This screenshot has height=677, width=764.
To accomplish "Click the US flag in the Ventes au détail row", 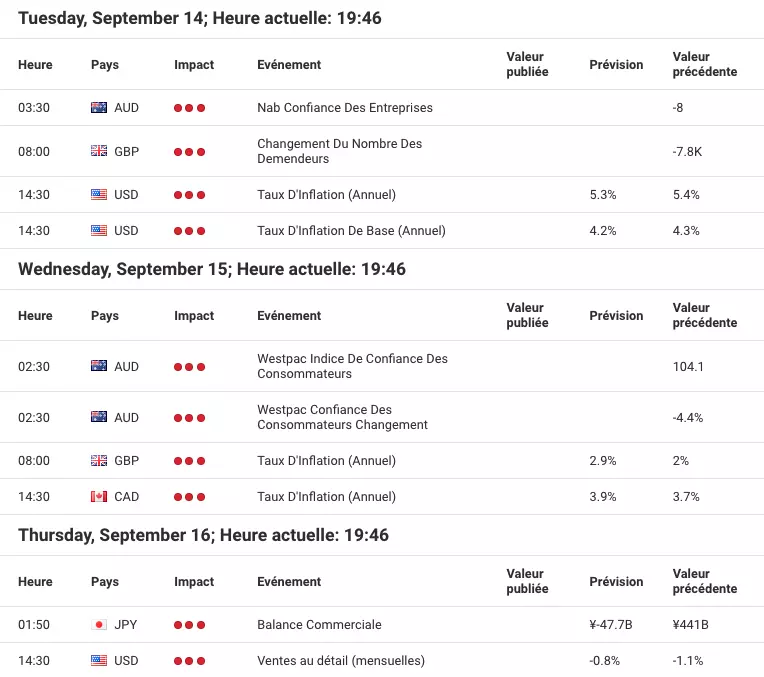I will 99,660.
